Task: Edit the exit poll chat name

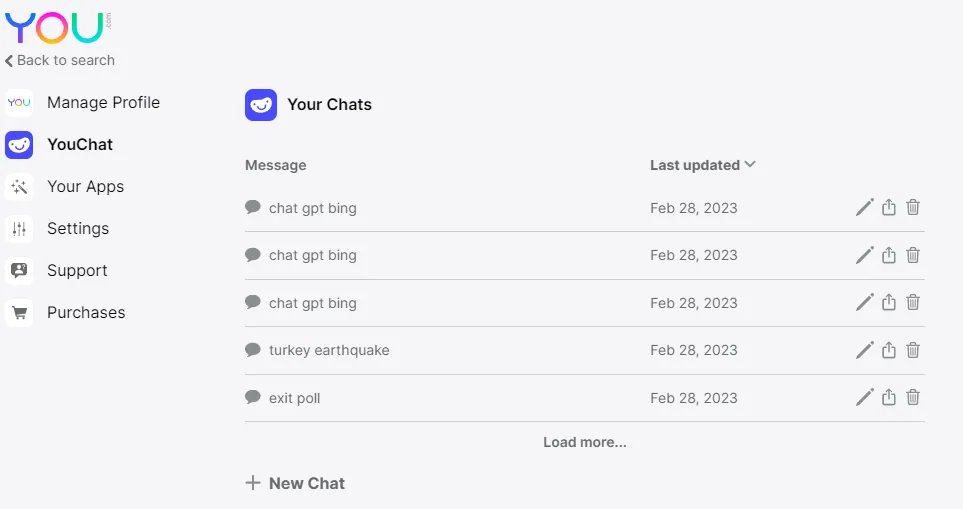Action: click(x=865, y=397)
